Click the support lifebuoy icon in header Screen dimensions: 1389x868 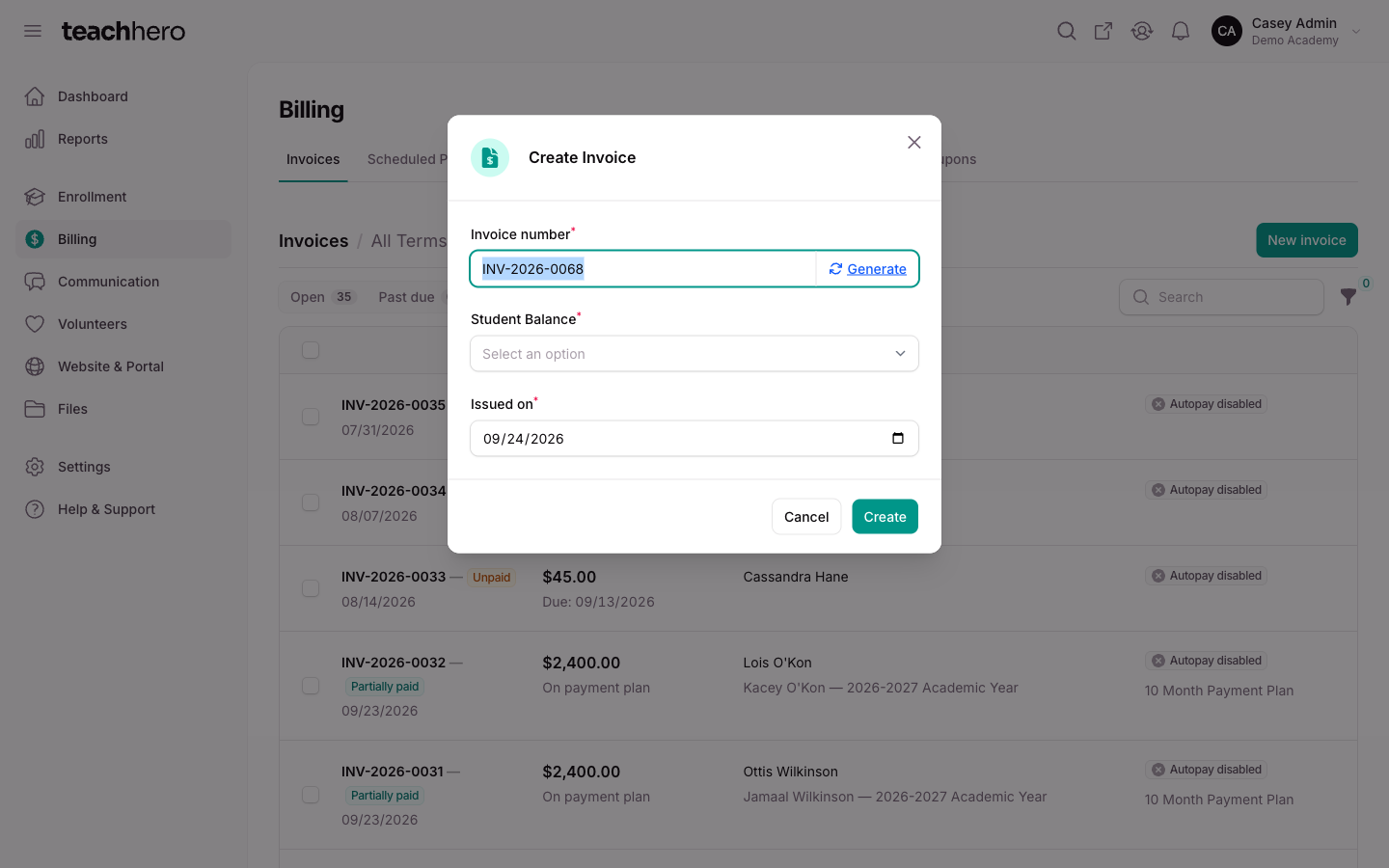pyautogui.click(x=1142, y=31)
